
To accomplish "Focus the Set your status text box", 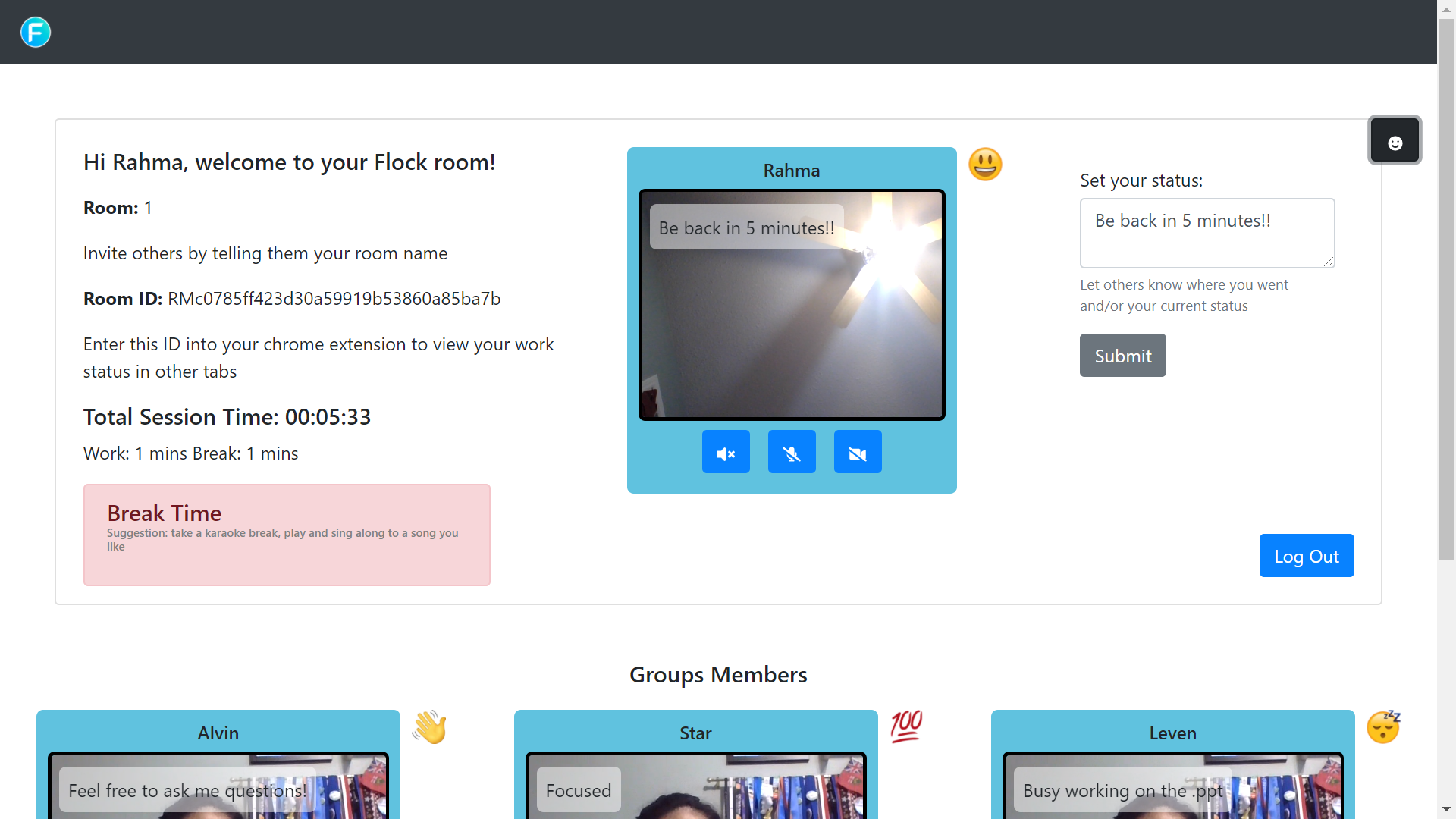I will point(1207,233).
